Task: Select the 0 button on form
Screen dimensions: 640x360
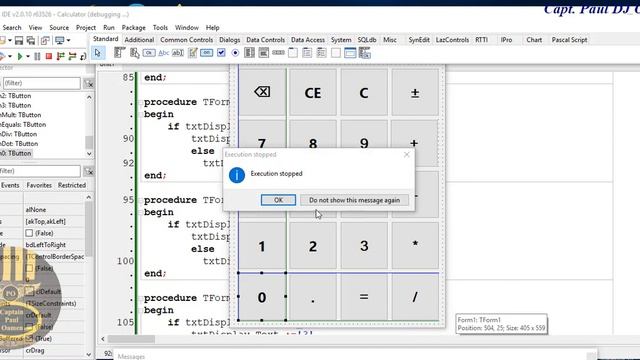Action: [x=262, y=297]
